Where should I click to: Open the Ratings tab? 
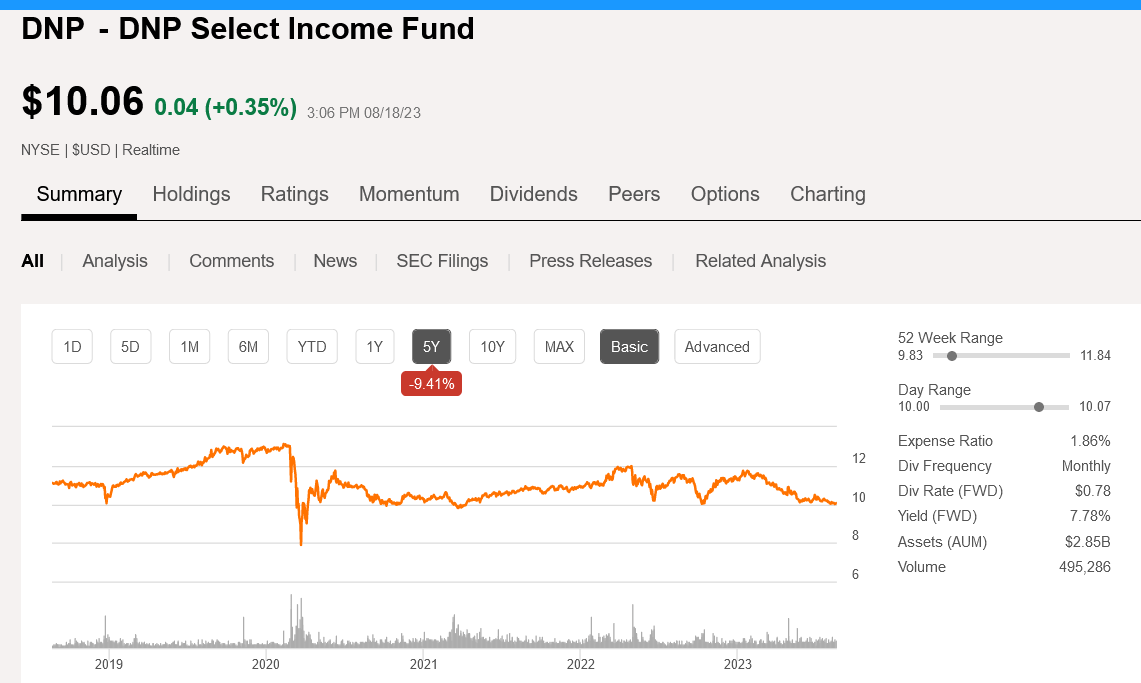click(x=294, y=194)
